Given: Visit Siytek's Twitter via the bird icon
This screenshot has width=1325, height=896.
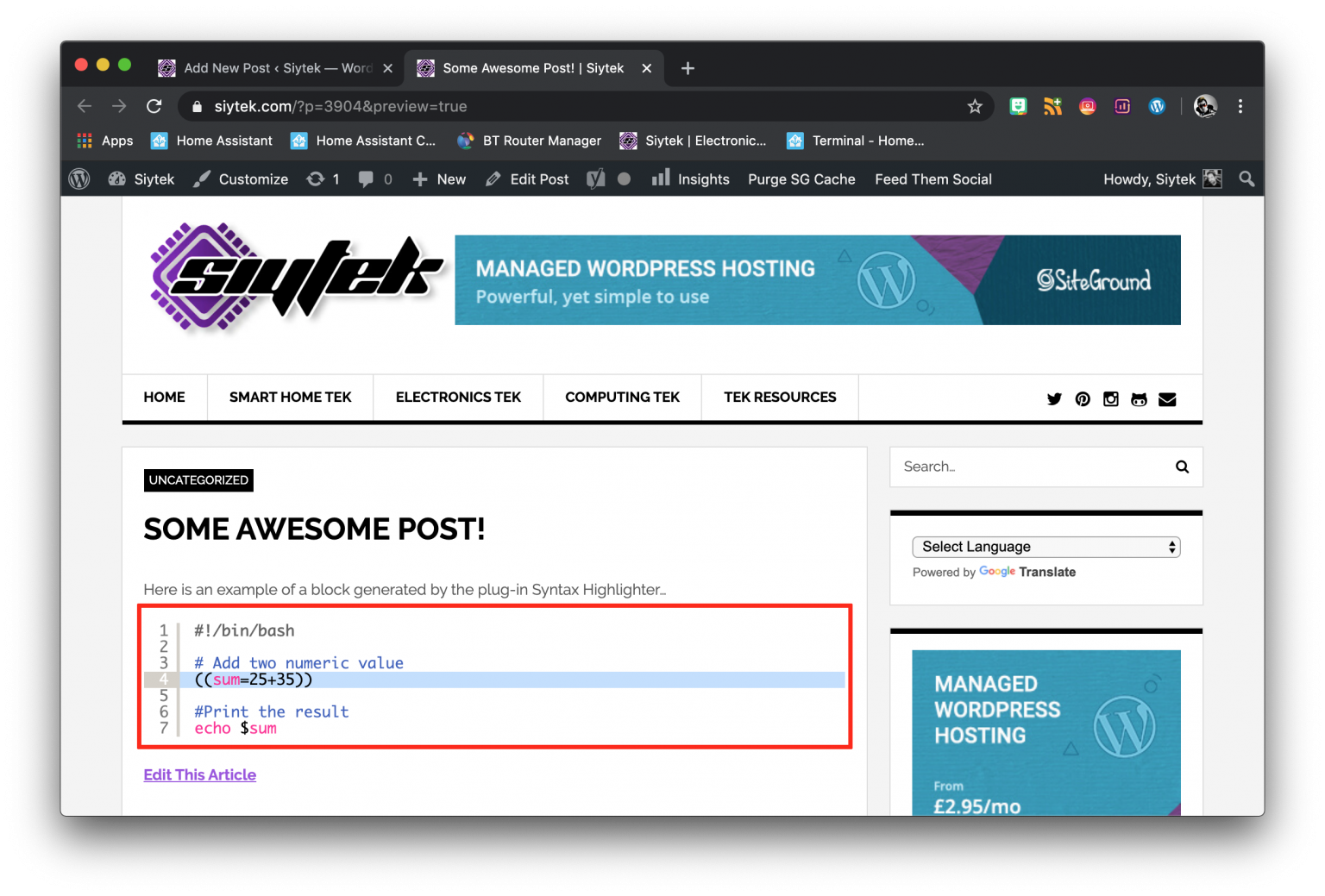Looking at the screenshot, I should 1054,398.
